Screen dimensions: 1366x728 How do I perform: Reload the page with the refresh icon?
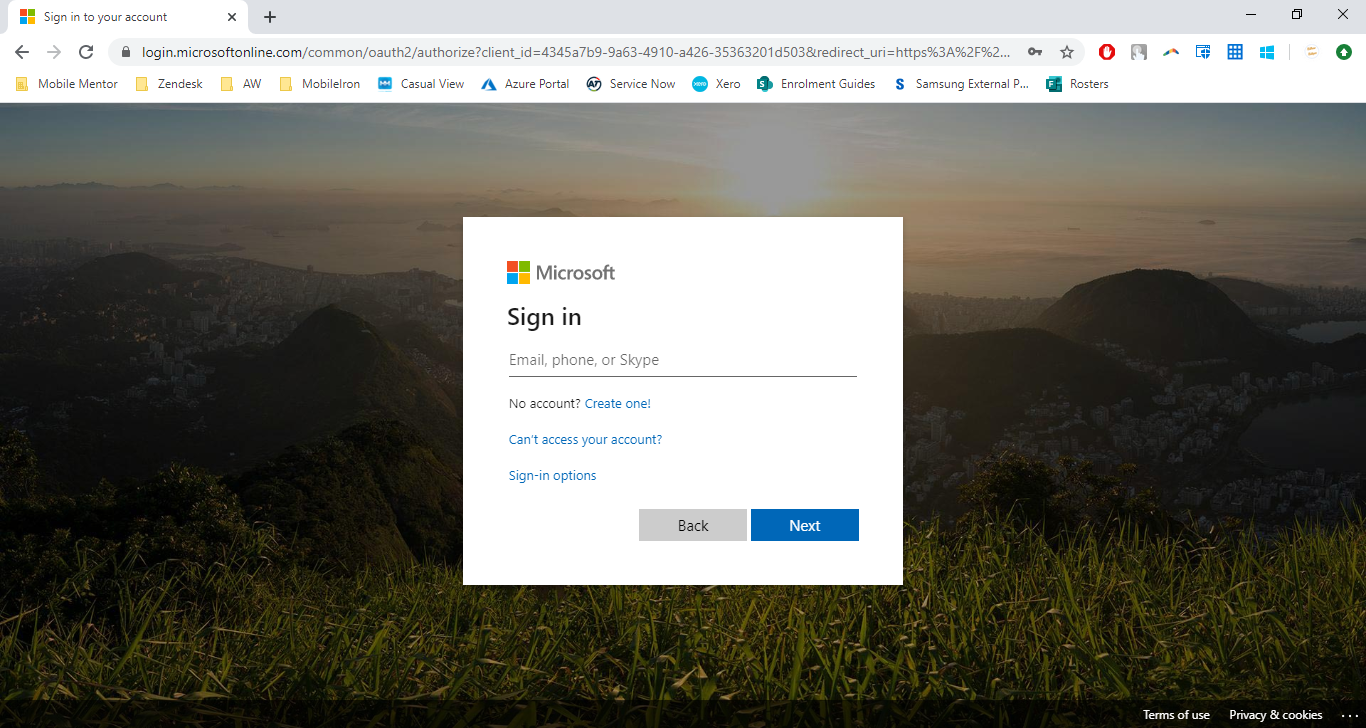86,52
